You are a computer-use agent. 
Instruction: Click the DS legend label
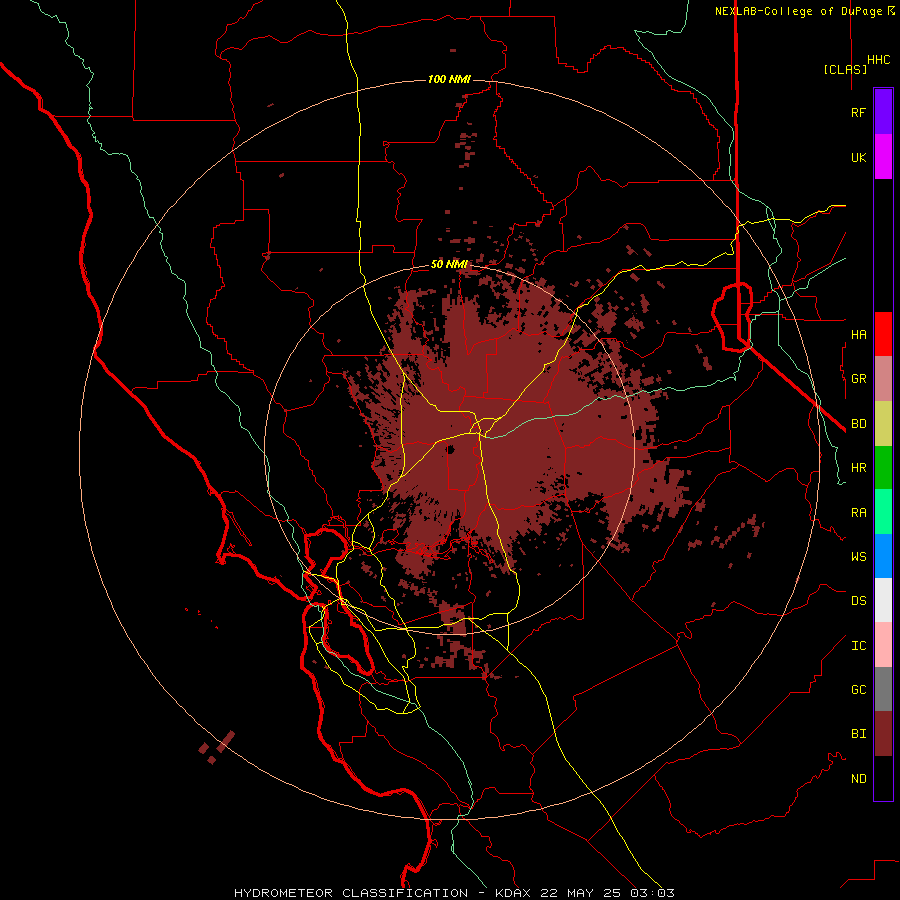click(858, 601)
